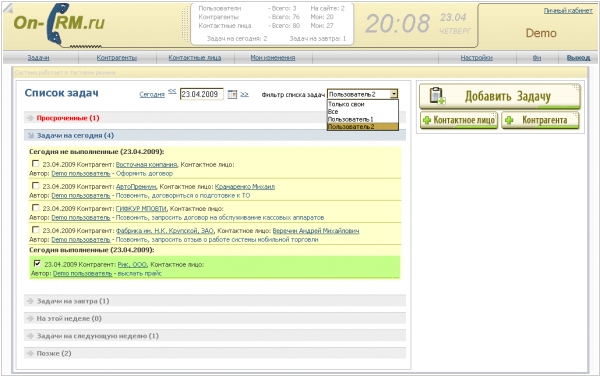Go to next day with >> link
This screenshot has height=376, width=600.
click(245, 94)
